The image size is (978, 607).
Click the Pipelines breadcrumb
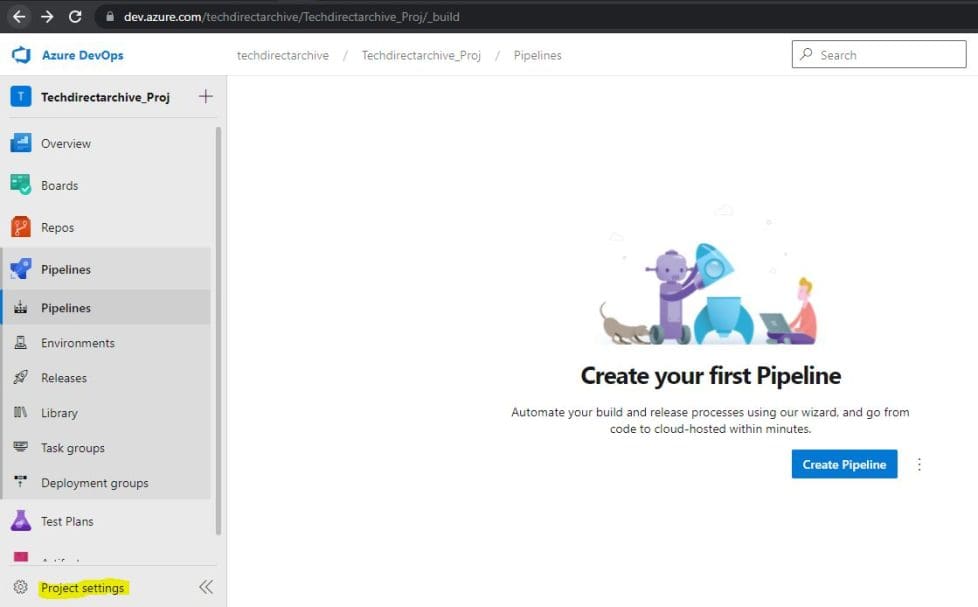(538, 55)
